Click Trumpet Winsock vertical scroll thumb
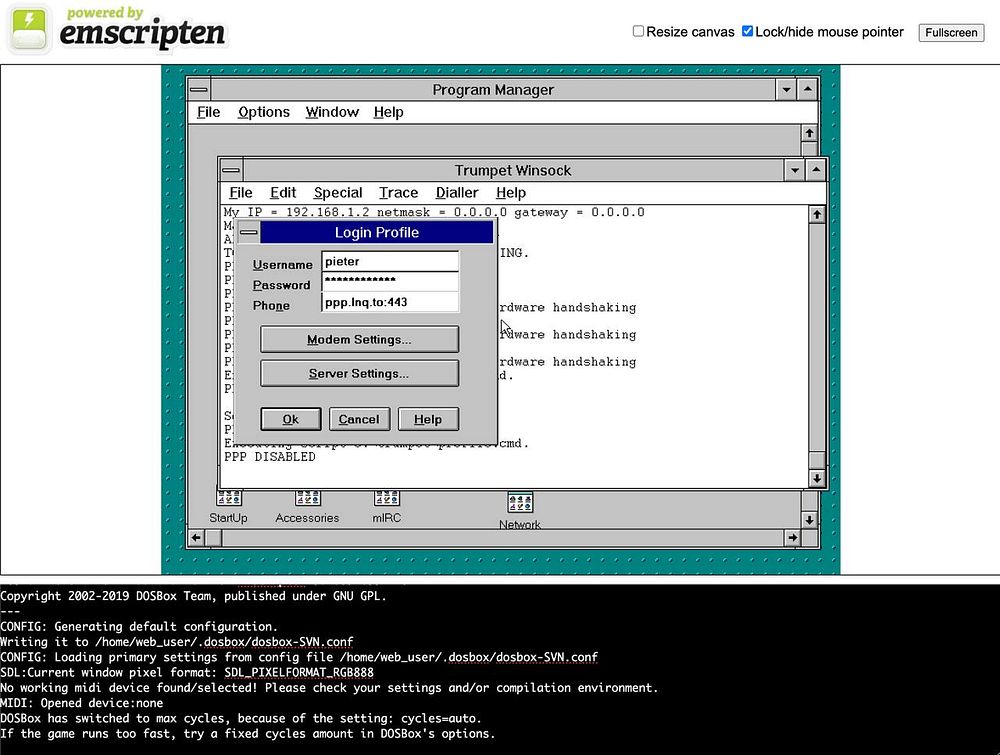The image size is (1000, 755). pyautogui.click(x=817, y=460)
